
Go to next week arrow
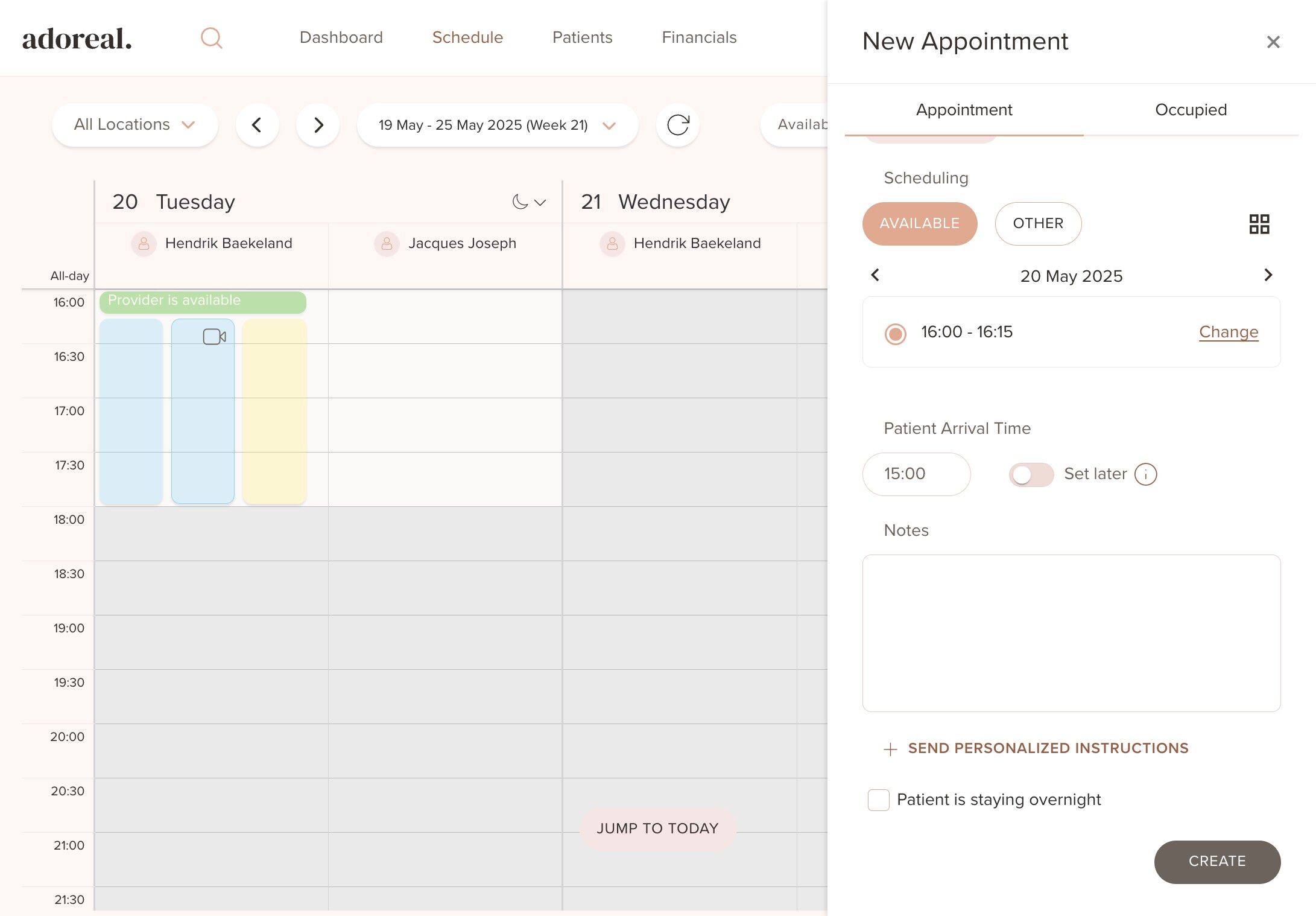point(318,125)
